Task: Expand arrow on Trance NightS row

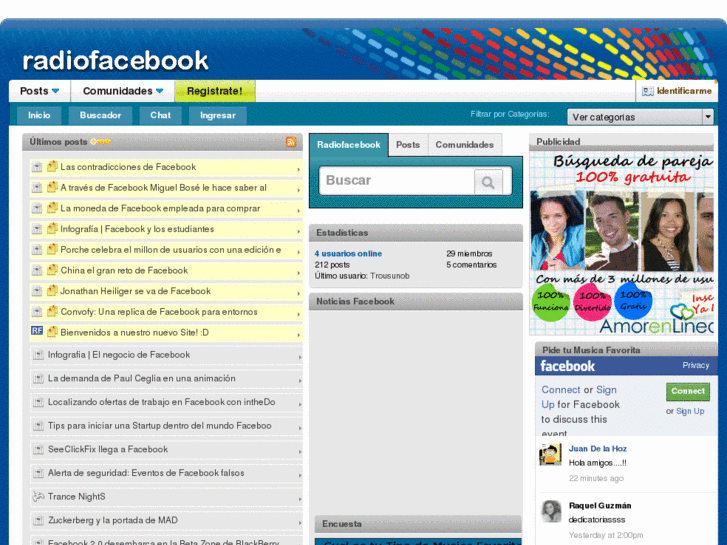Action: [300, 500]
